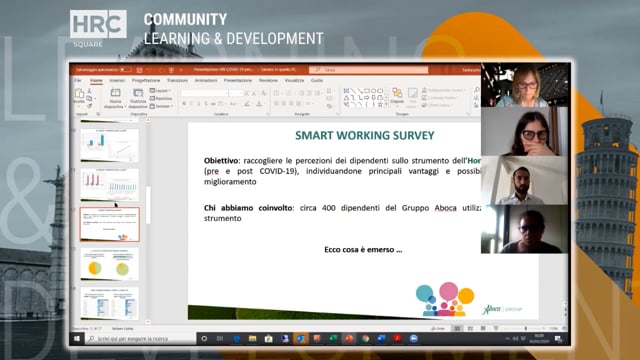Viewport: 640px width, 360px height.
Task: Click the present-from-beginning icon in the title bar
Action: (x=171, y=70)
